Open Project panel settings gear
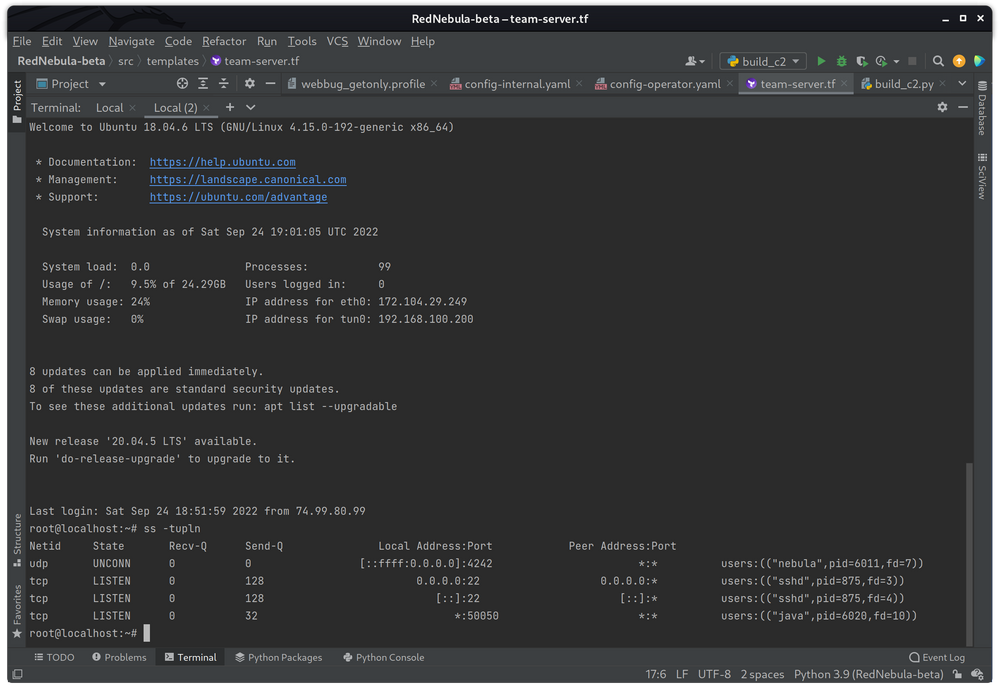Viewport: 1000px width, 690px height. 249,83
